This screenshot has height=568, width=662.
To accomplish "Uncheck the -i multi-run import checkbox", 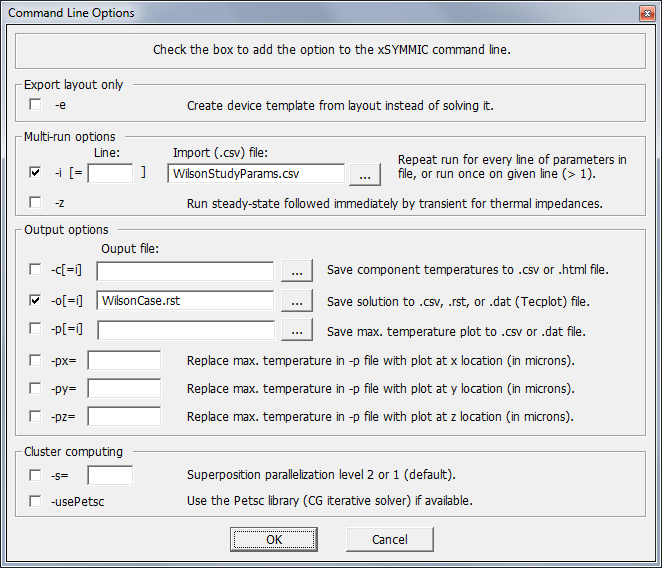I will (35, 172).
